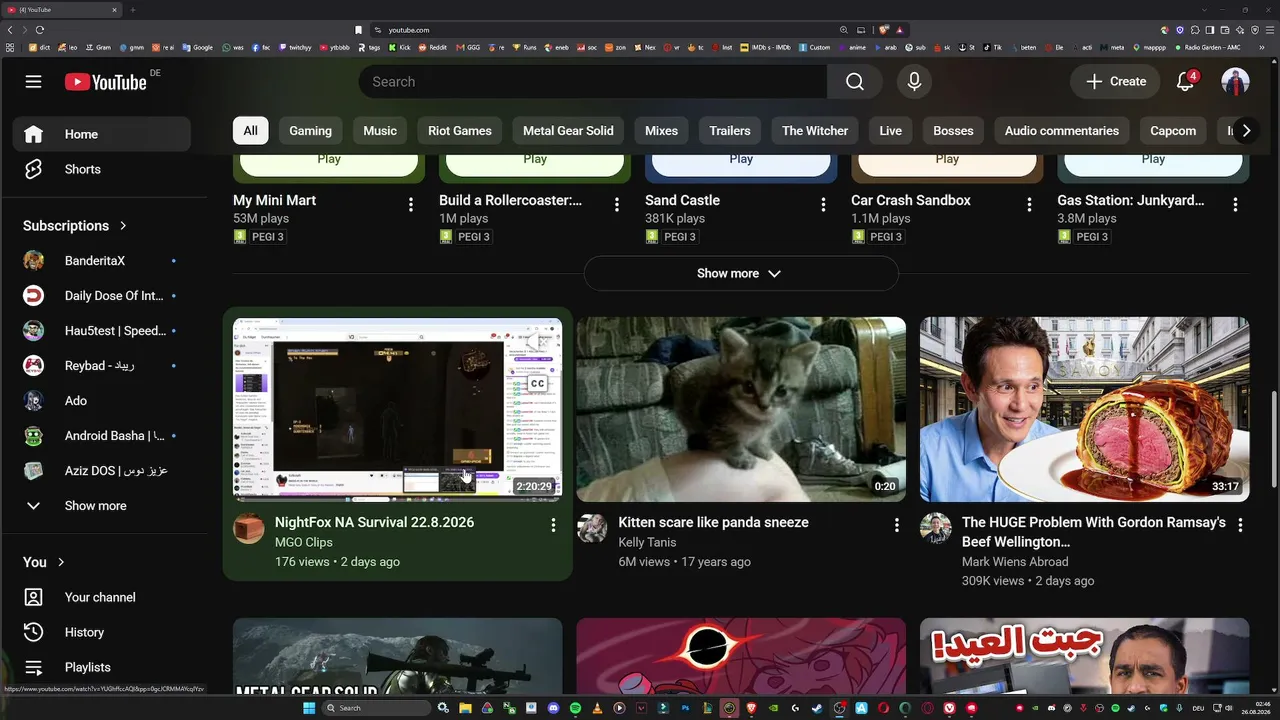The height and width of the screenshot is (720, 1280).
Task: Expand Show more subscriptions
Action: [x=101, y=506]
